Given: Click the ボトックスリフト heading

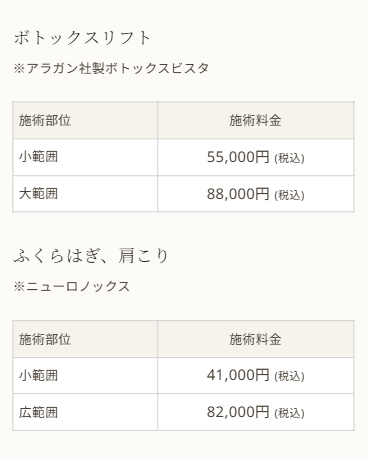Looking at the screenshot, I should click(82, 38).
